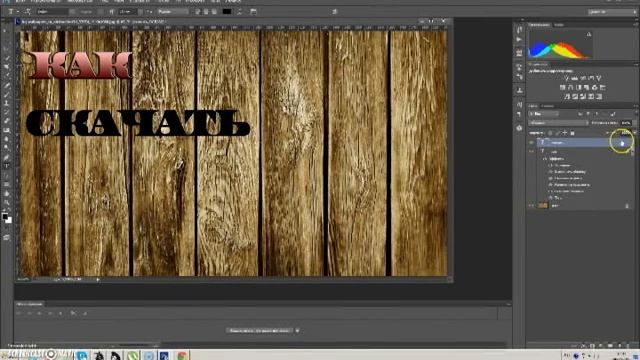Viewport: 640px width, 360px height.
Task: Add an Invert adjustment
Action: [x=567, y=97]
